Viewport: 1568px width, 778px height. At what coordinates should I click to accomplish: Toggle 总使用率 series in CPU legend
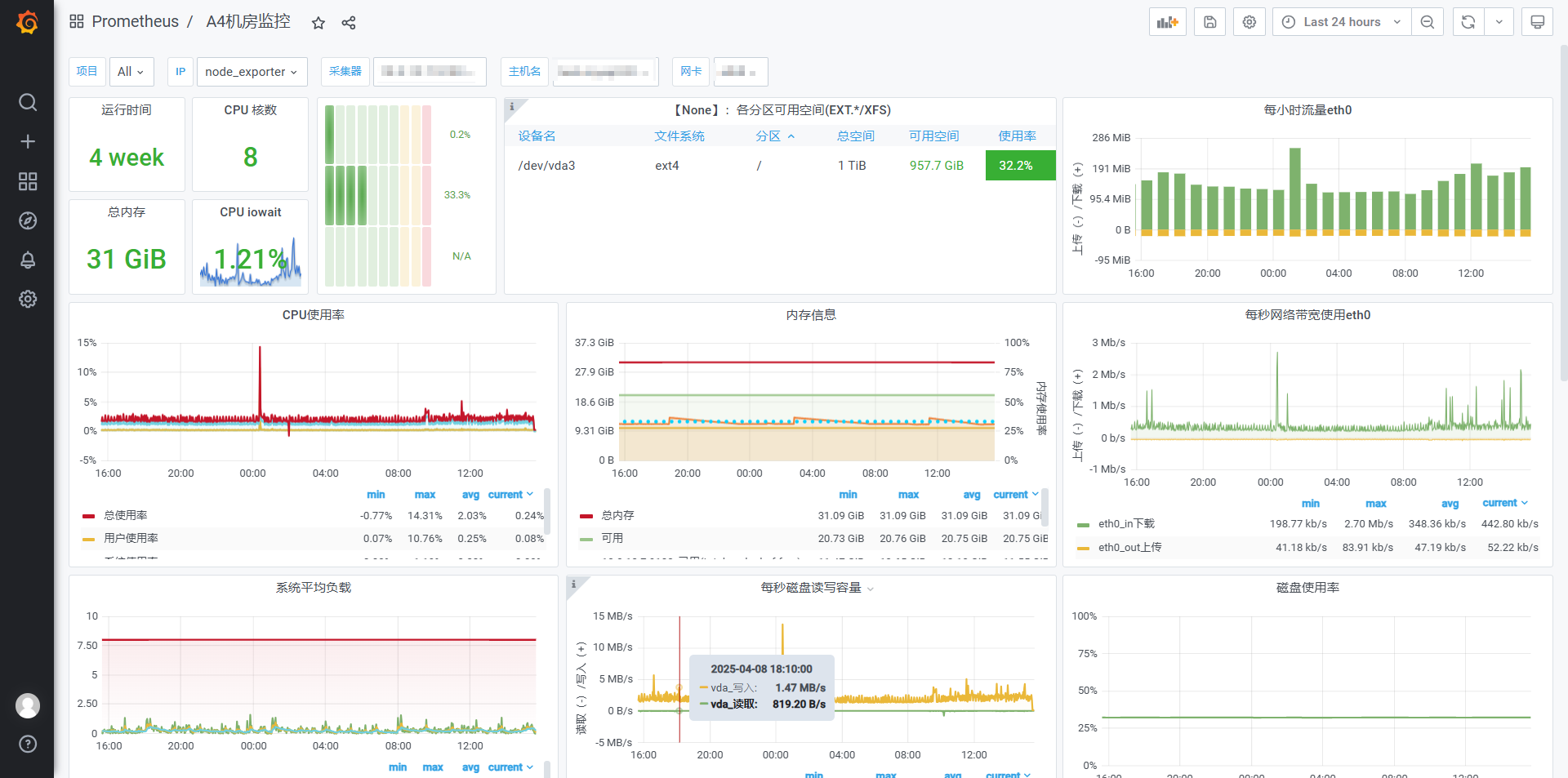(126, 516)
